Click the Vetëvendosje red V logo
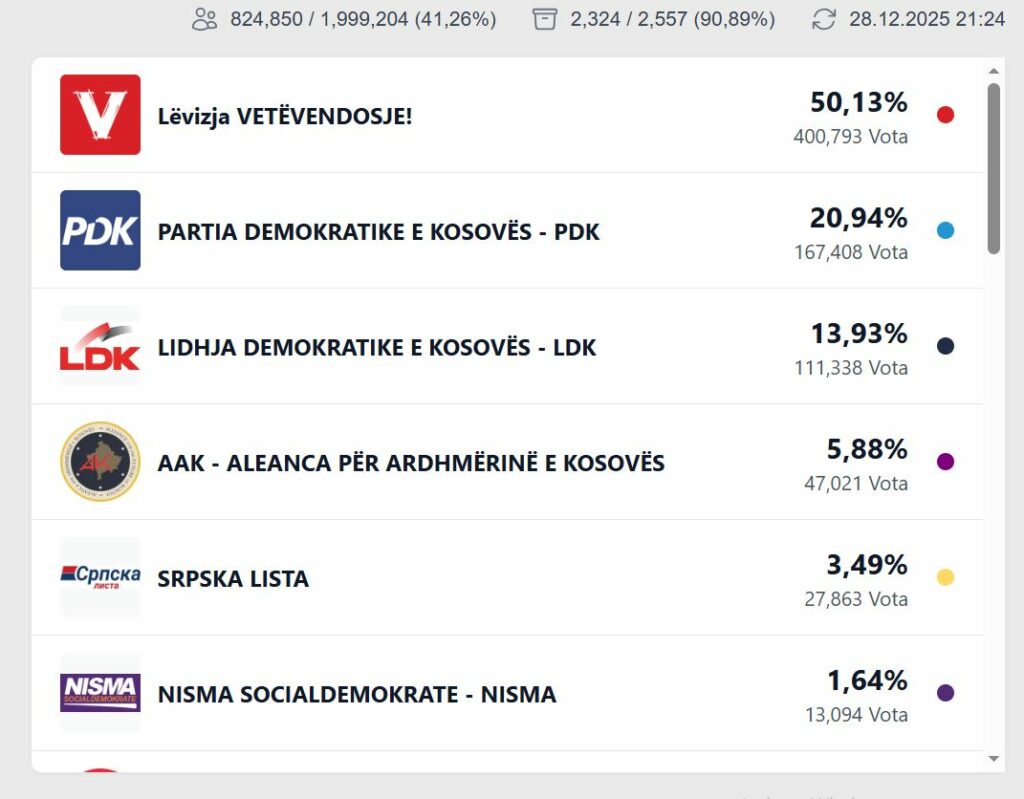 click(x=100, y=115)
